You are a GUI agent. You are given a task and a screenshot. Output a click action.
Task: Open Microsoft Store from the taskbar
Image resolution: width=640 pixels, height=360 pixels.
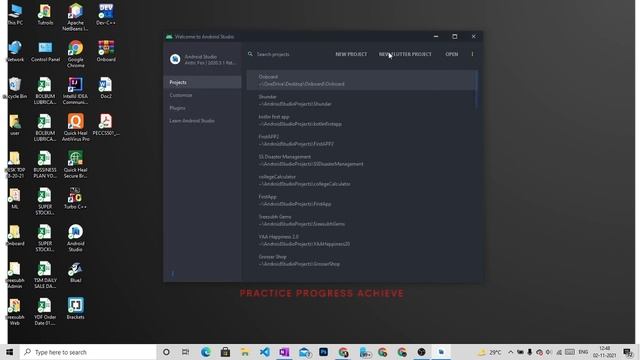tap(225, 352)
